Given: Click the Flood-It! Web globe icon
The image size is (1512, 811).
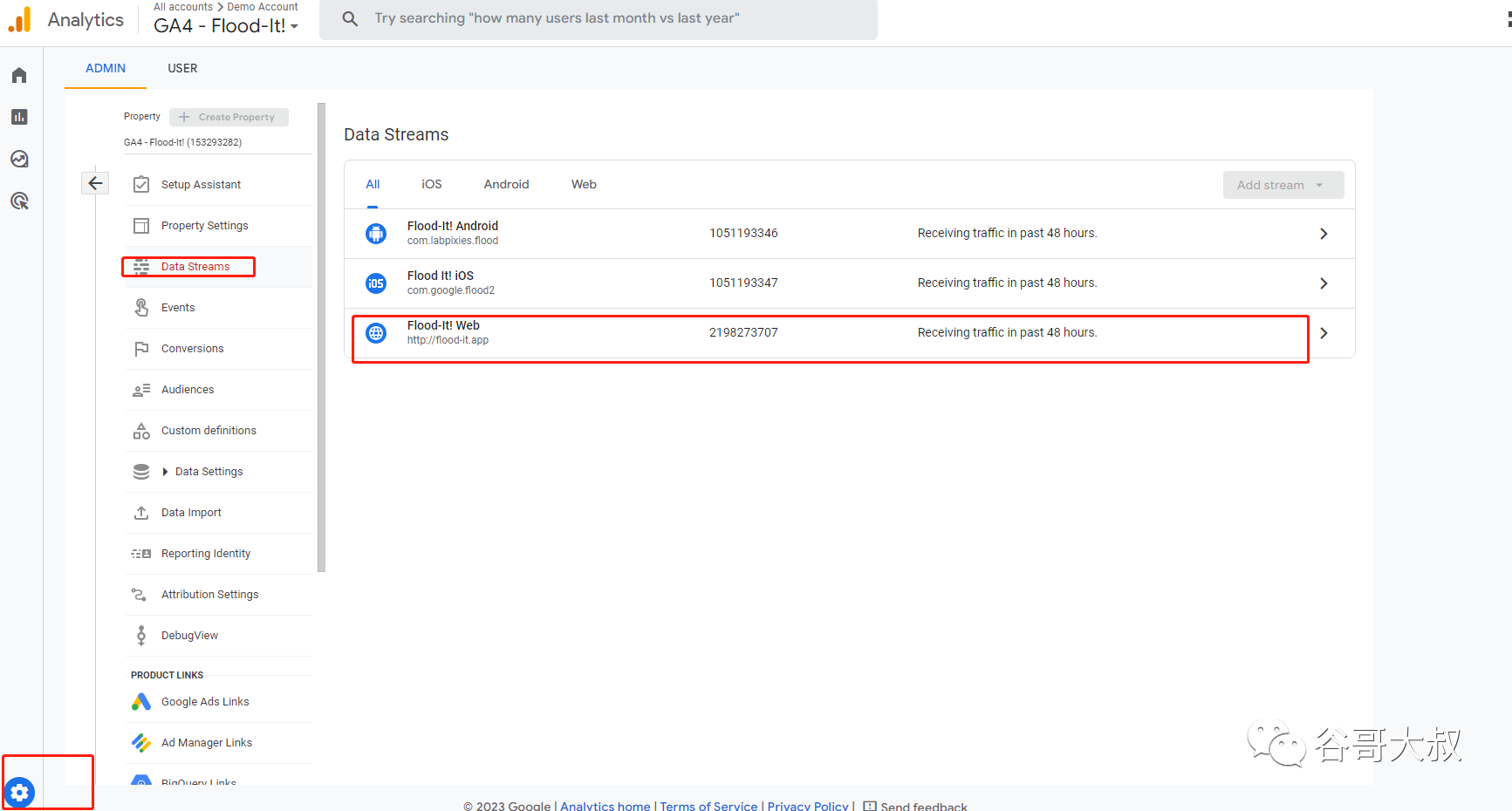Looking at the screenshot, I should tap(376, 333).
